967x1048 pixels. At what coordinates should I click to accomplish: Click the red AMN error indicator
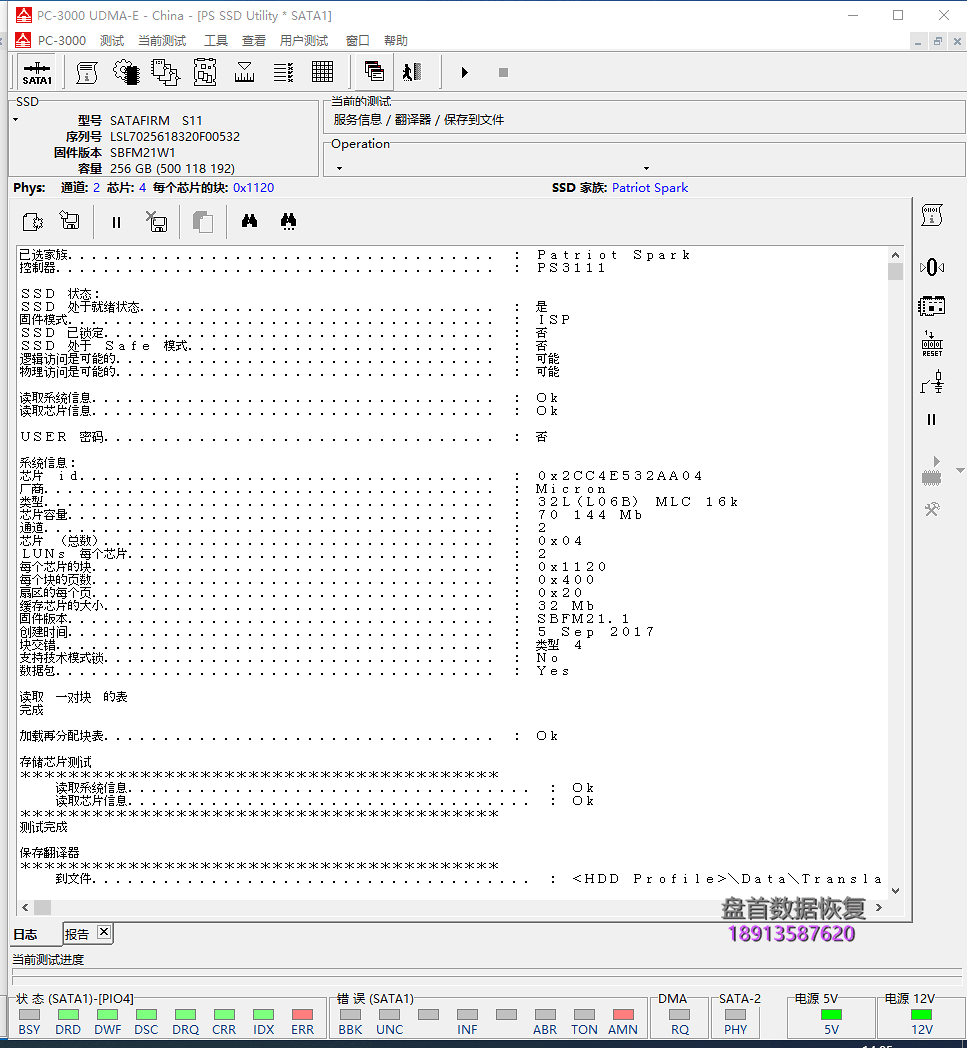(x=623, y=1015)
